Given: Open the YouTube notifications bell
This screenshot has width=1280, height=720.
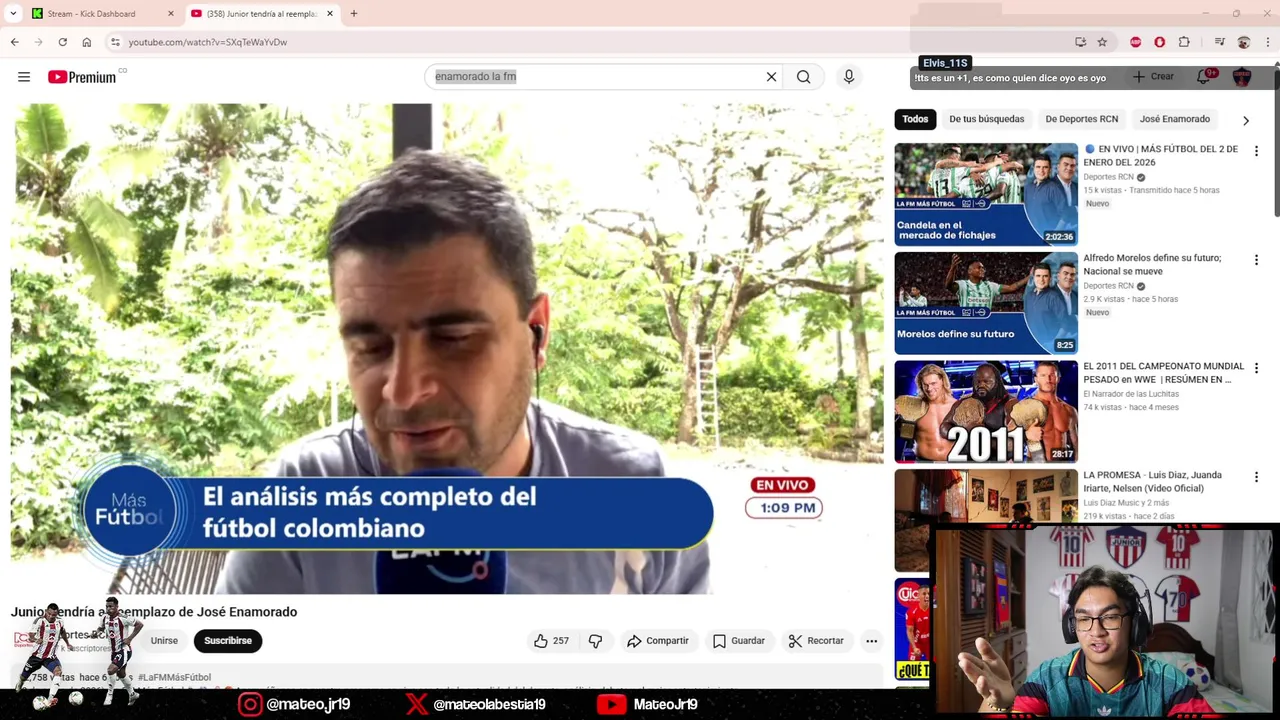Looking at the screenshot, I should click(x=1204, y=77).
